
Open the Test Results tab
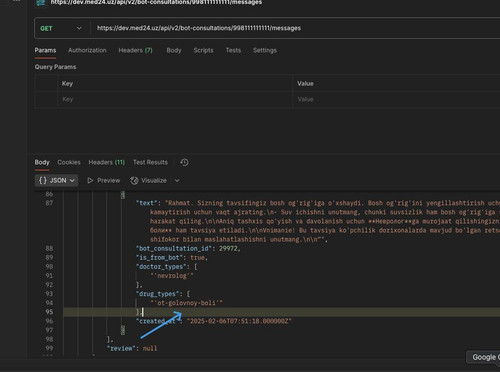[150, 162]
